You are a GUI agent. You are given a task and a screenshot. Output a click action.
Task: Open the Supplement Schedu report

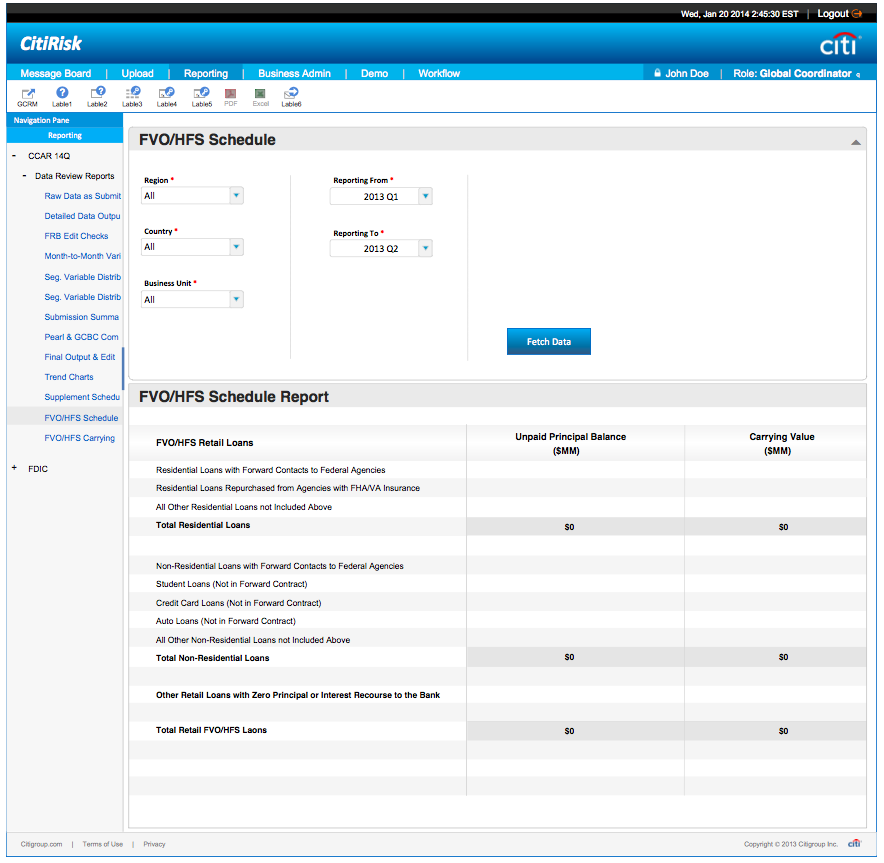pos(82,397)
